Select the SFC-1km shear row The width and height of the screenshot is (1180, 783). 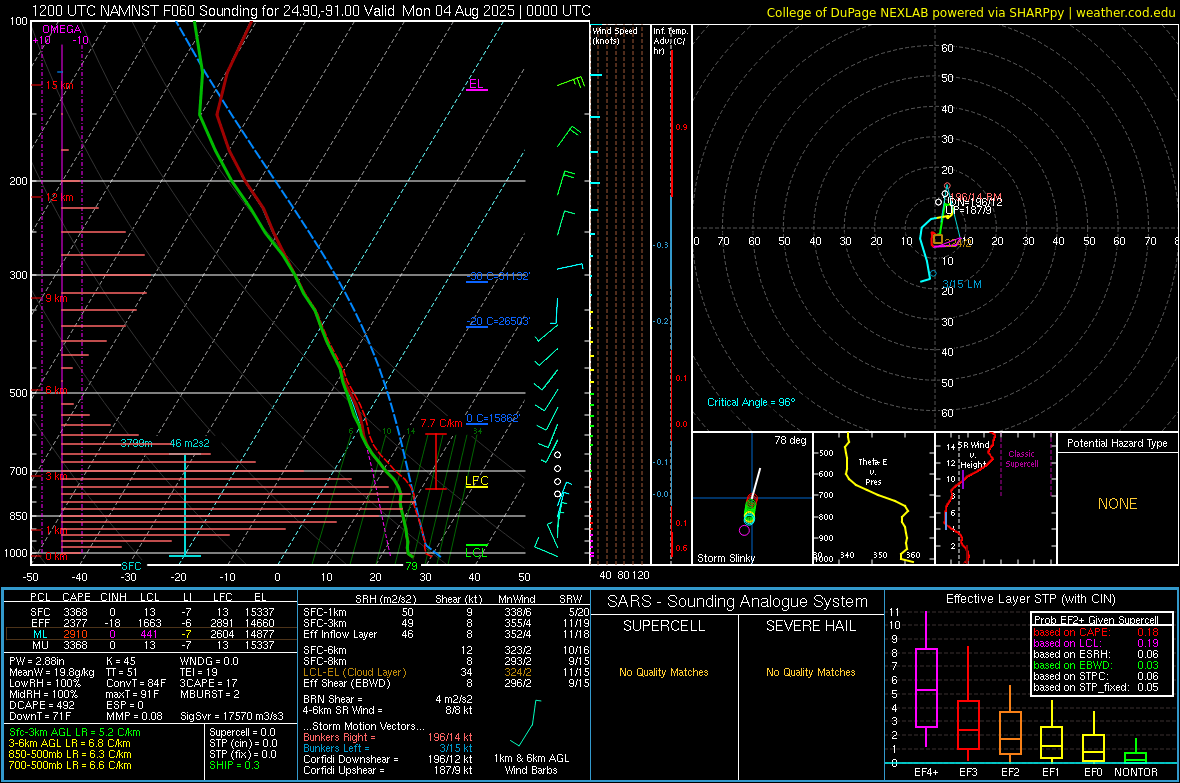tap(445, 612)
